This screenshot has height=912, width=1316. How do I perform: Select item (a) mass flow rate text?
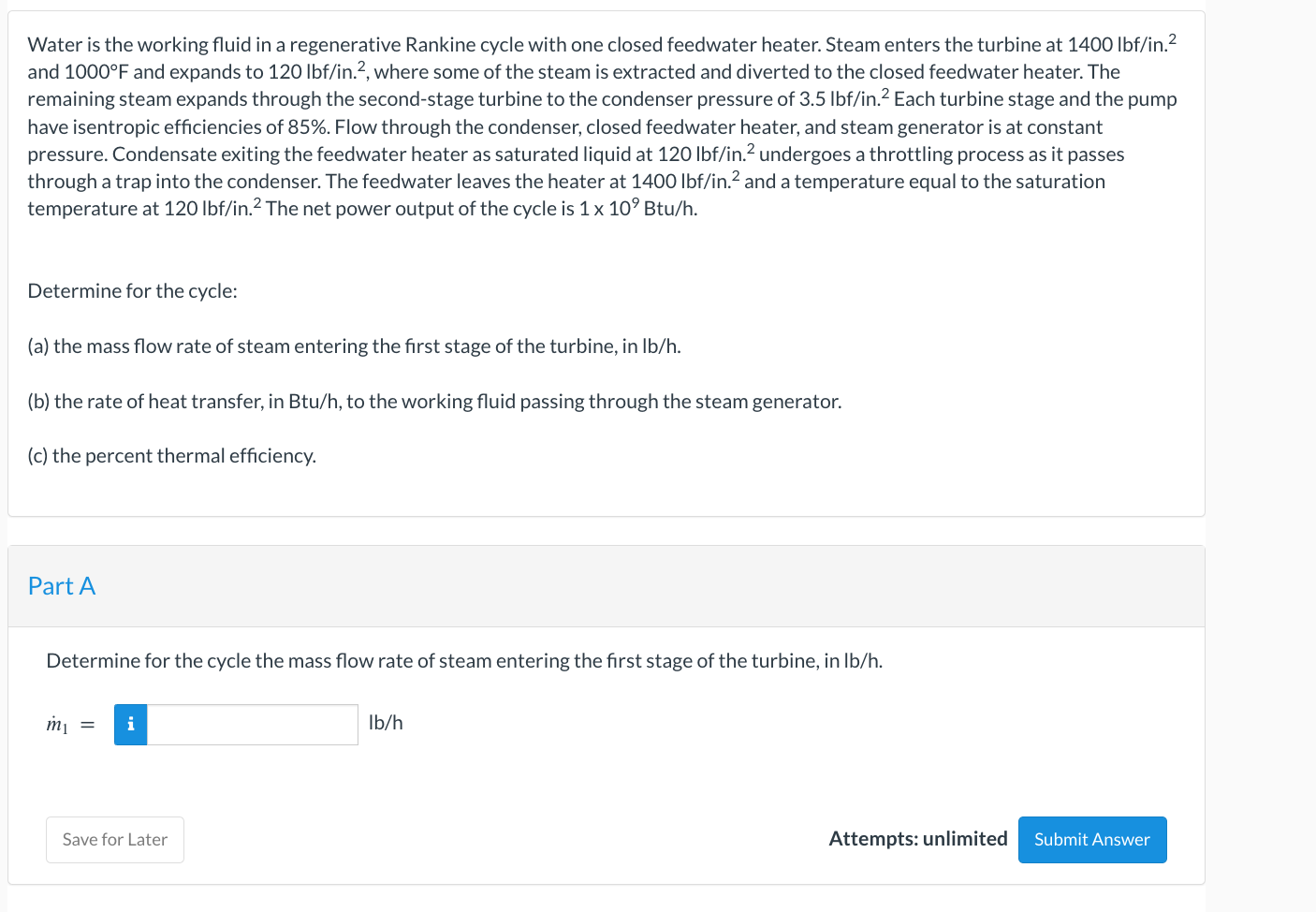tap(354, 346)
